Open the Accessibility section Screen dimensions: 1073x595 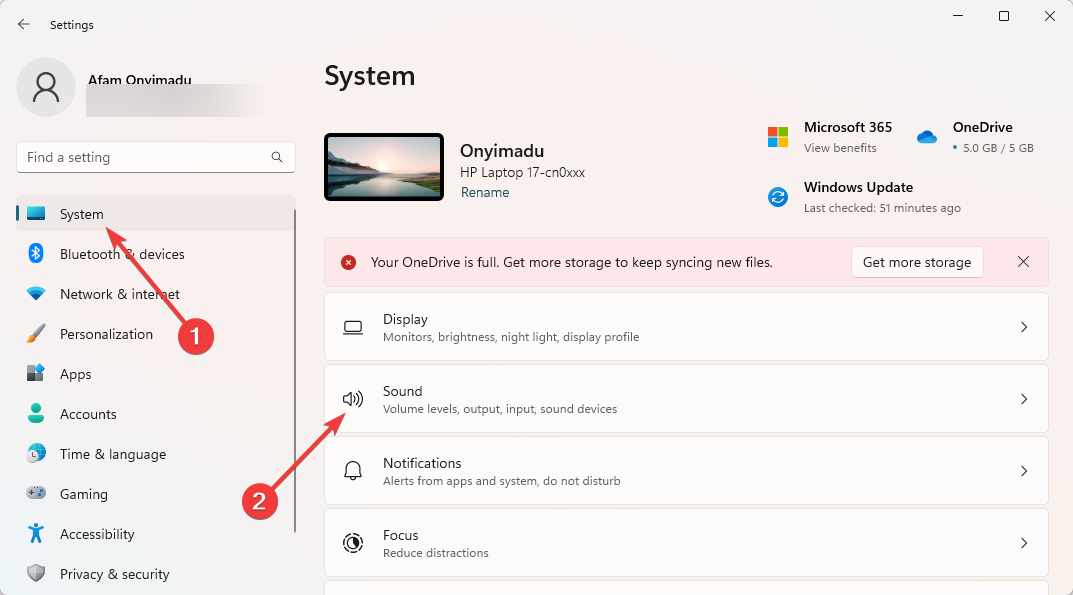(x=156, y=534)
